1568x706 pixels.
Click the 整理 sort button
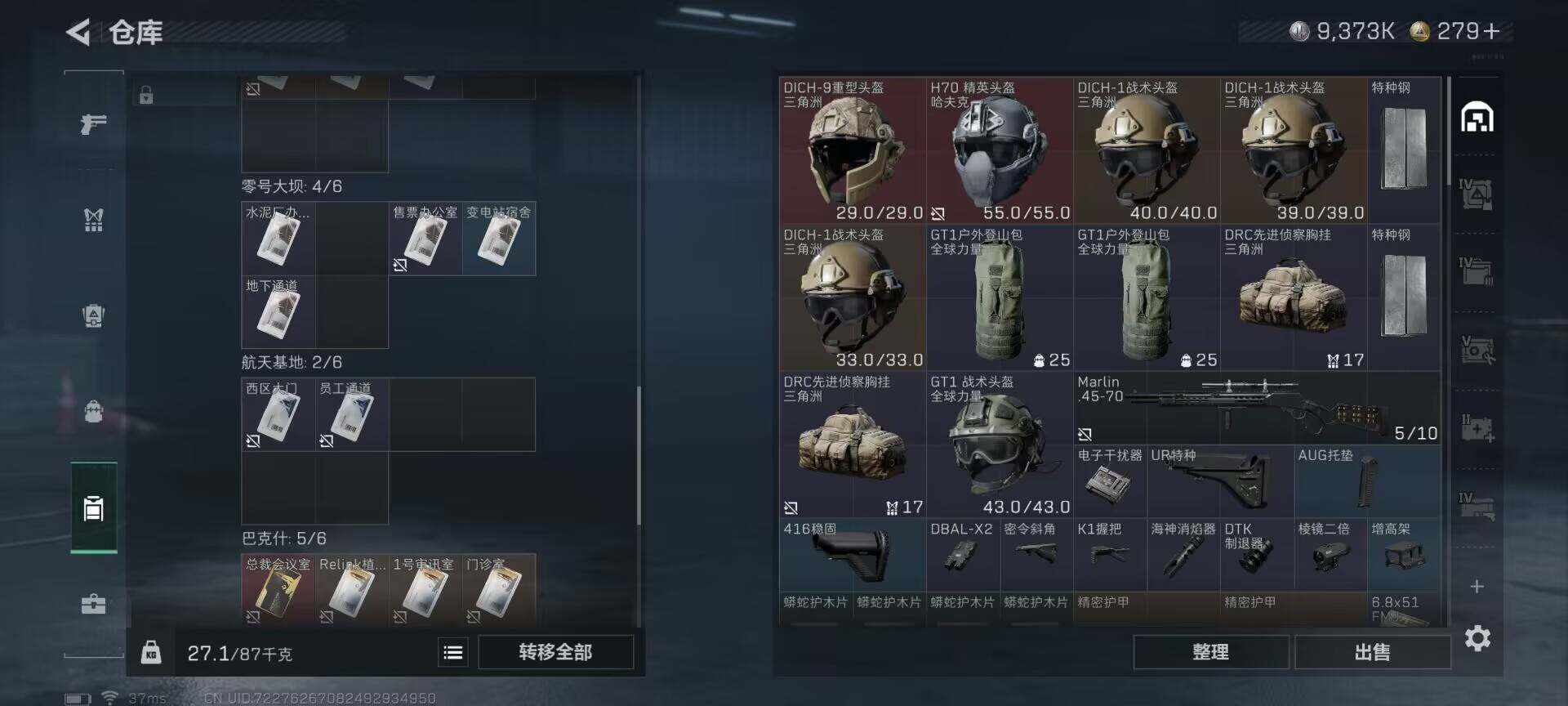coord(1210,652)
